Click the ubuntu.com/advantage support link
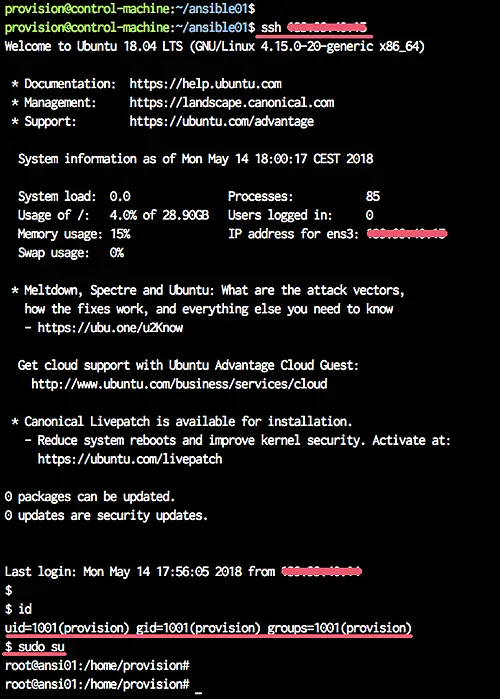The image size is (500, 699). 221,121
